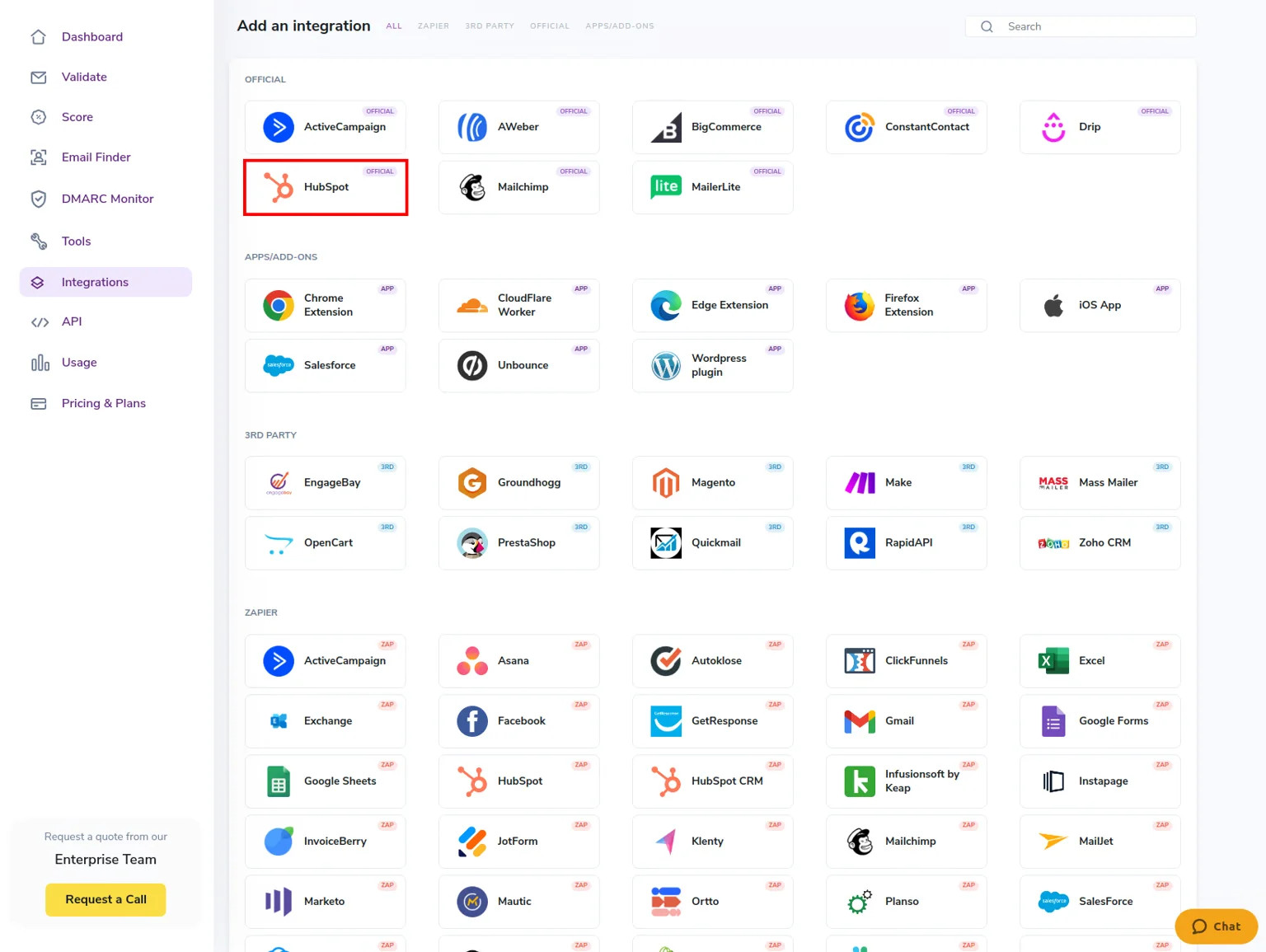Click the Request a Call button
The width and height of the screenshot is (1266, 952).
click(x=105, y=899)
